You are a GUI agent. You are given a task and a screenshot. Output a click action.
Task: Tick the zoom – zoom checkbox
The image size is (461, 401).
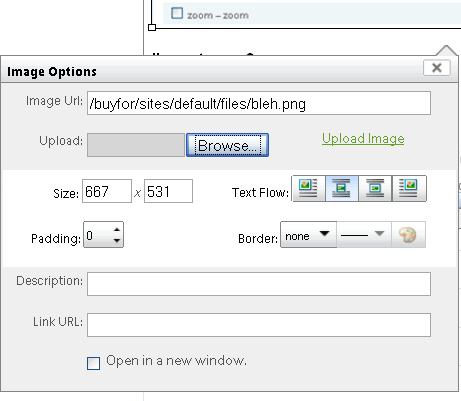pos(177,13)
